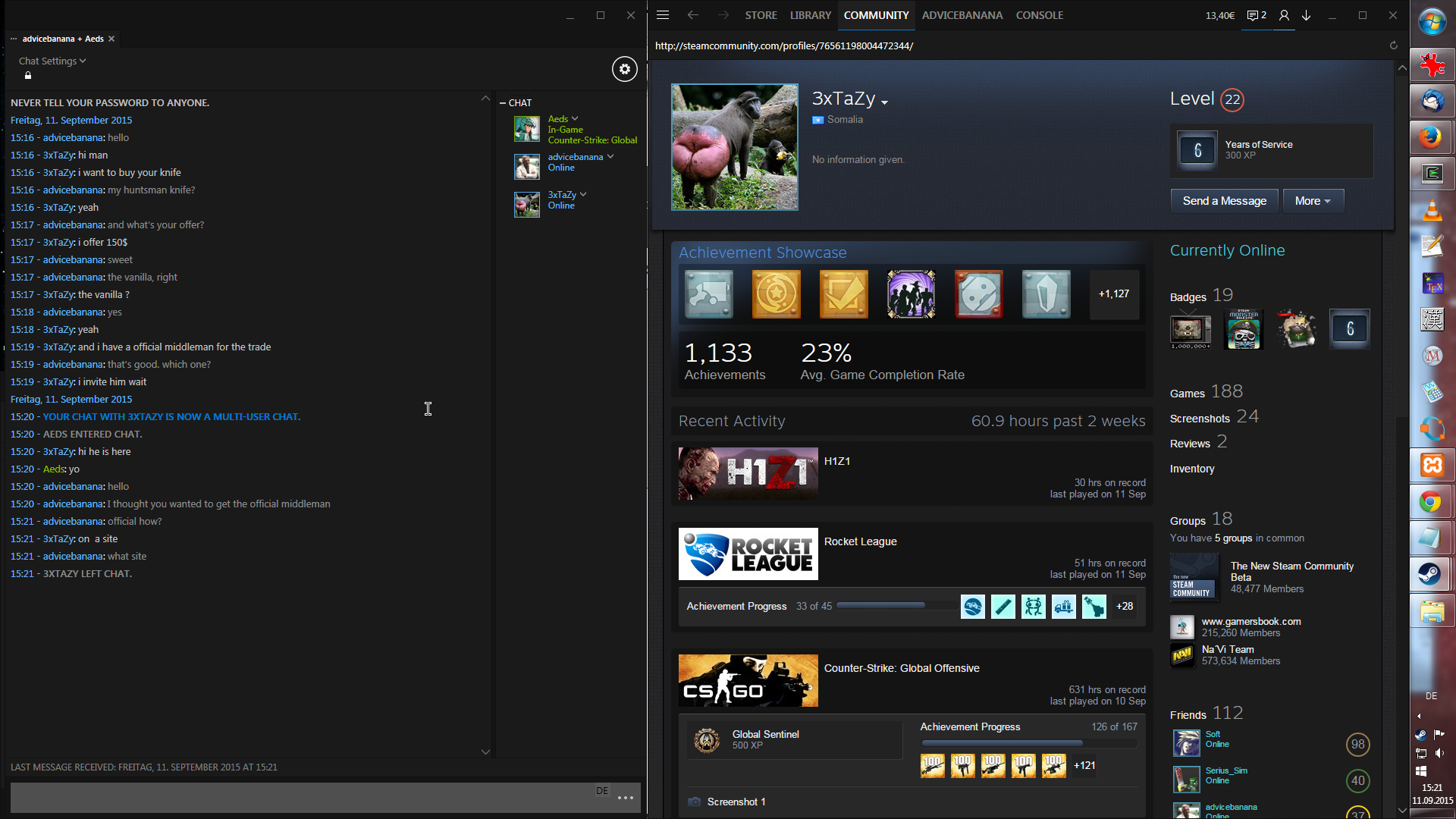Click the chat message input field
Image resolution: width=1456 pixels, height=819 pixels.
click(x=303, y=798)
